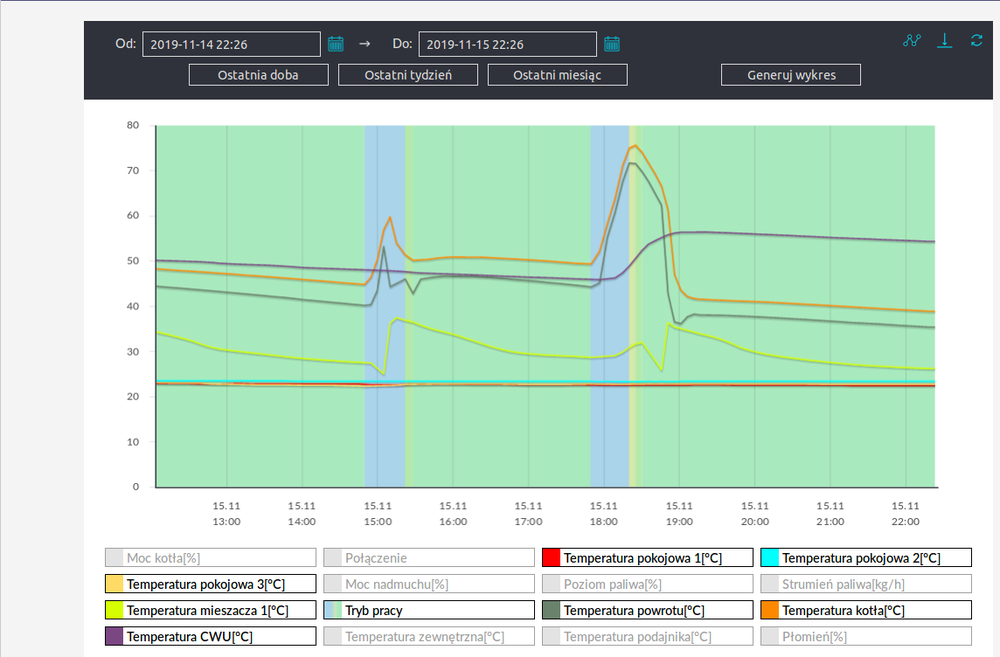
Task: Click the chart line-type icon
Action: (911, 41)
